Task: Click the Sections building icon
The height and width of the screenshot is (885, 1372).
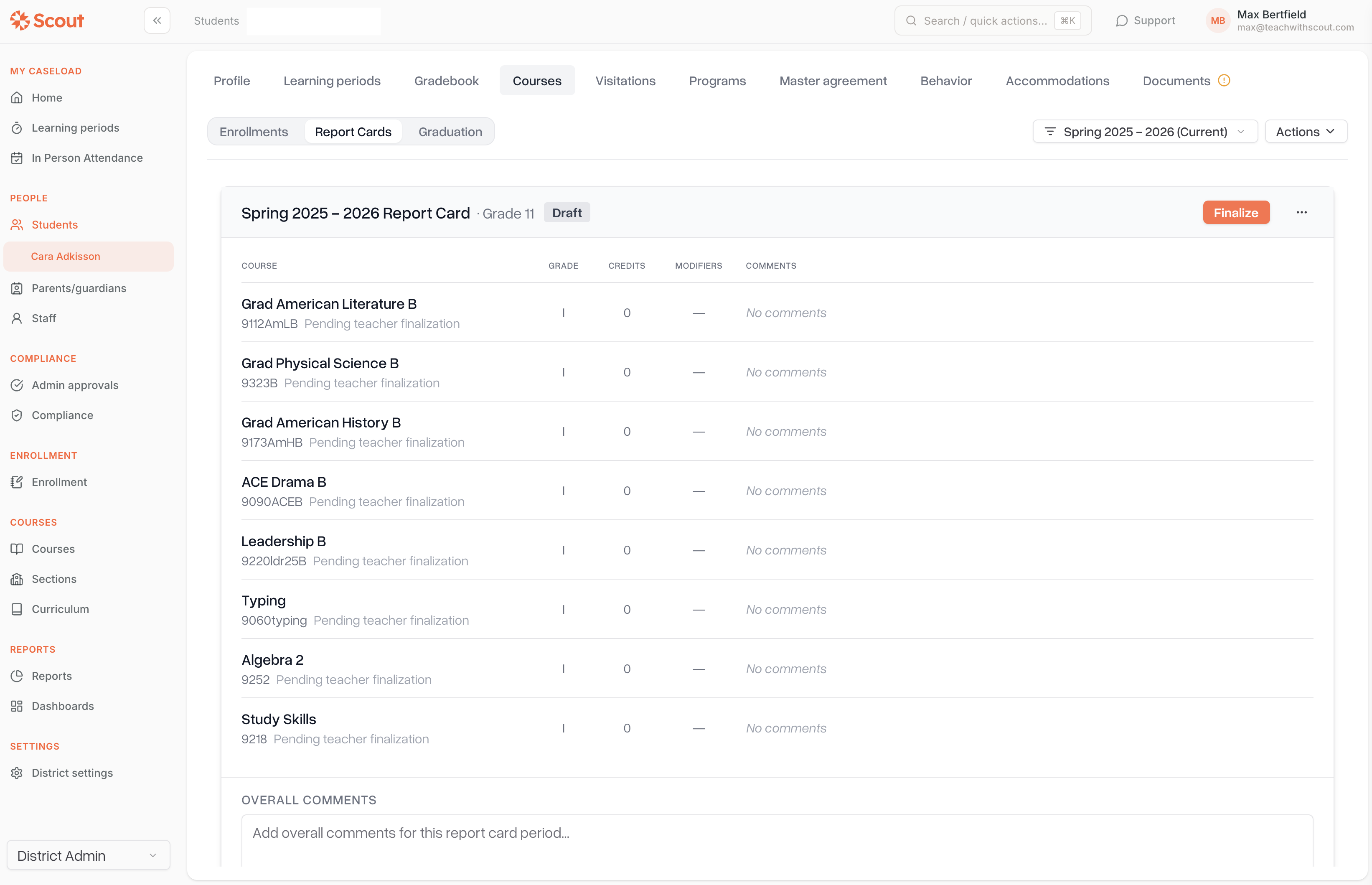Action: (17, 579)
